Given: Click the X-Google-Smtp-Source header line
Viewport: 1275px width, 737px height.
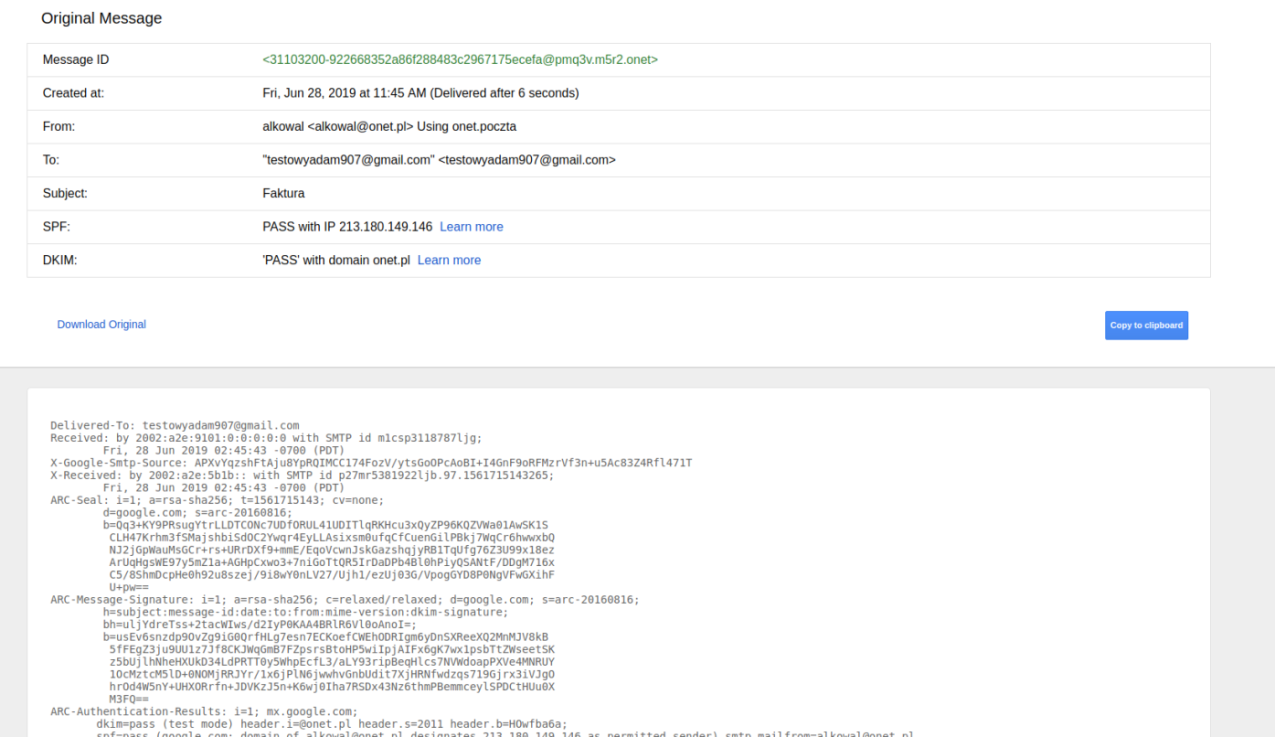Looking at the screenshot, I should [370, 462].
